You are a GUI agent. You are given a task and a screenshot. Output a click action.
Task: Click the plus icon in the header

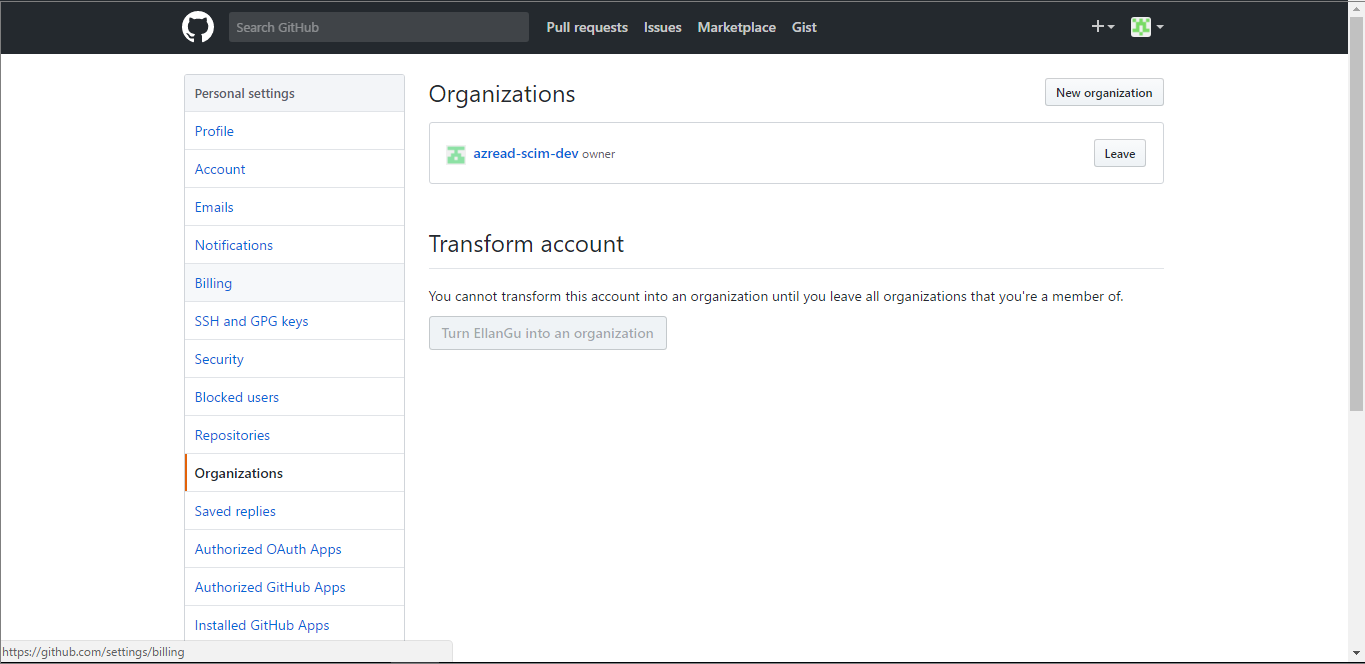pyautogui.click(x=1097, y=26)
